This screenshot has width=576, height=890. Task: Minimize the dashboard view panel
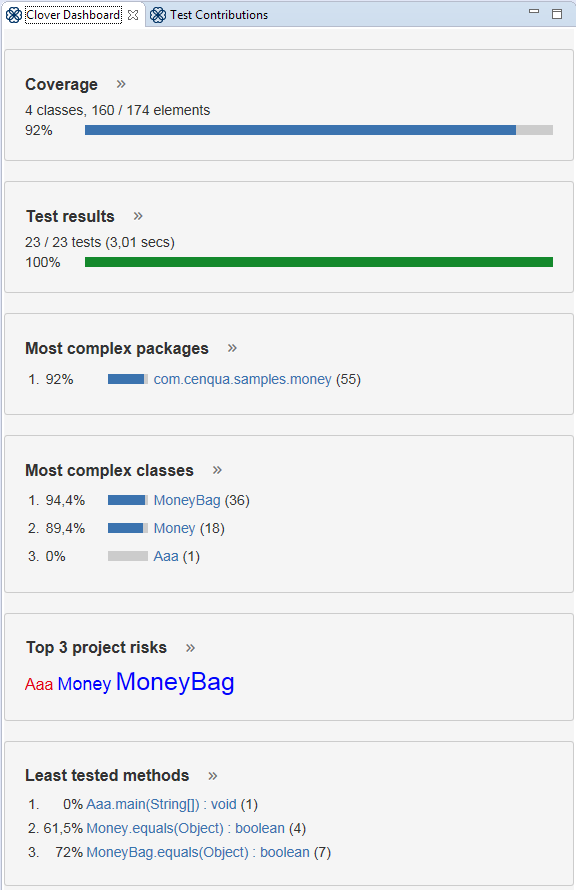(534, 11)
